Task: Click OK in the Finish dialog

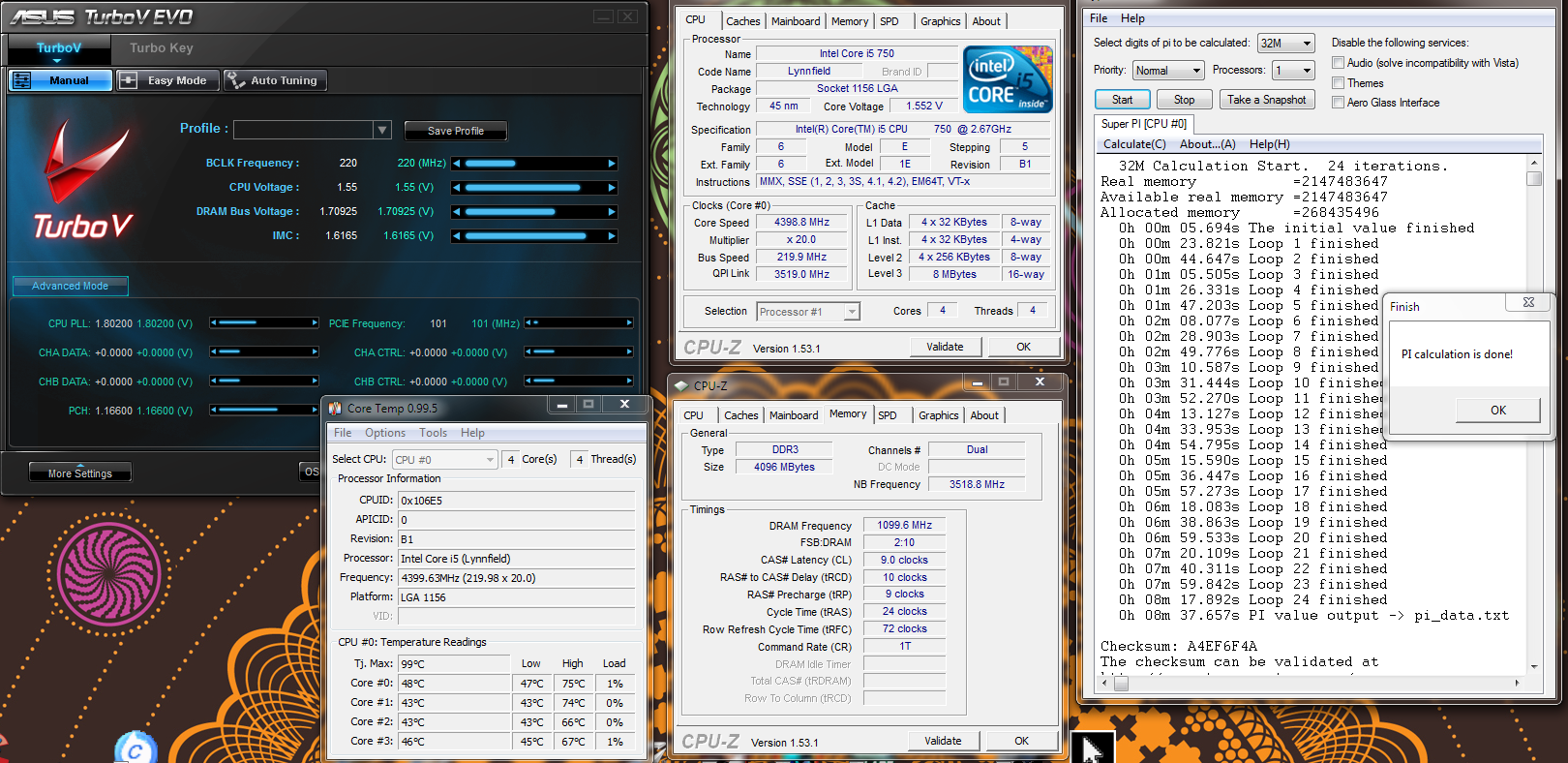Action: 1497,411
